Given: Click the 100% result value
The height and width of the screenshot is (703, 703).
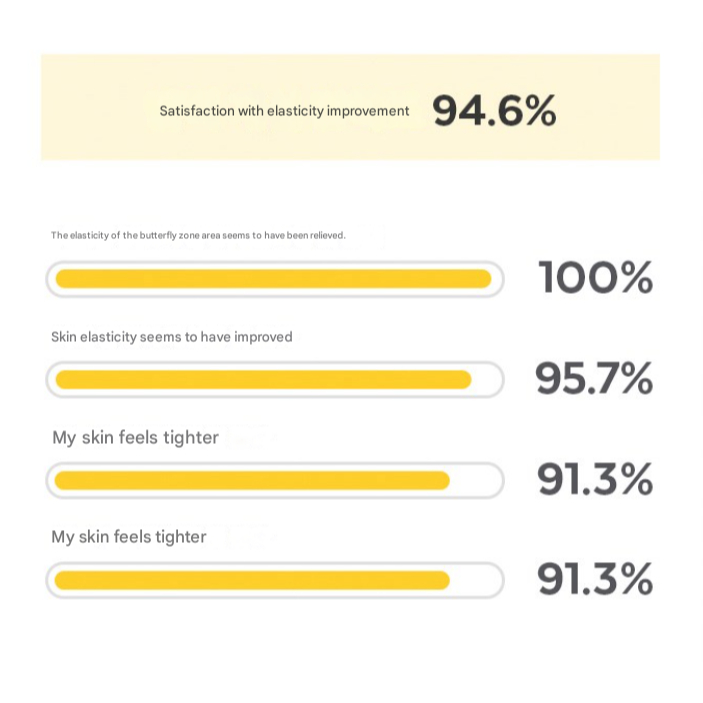Looking at the screenshot, I should click(x=595, y=277).
